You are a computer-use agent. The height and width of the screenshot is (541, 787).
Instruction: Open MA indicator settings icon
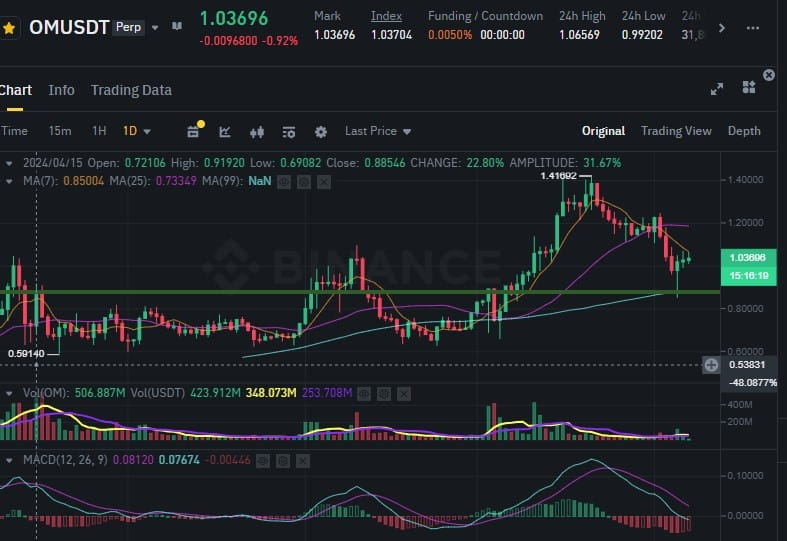pyautogui.click(x=304, y=182)
